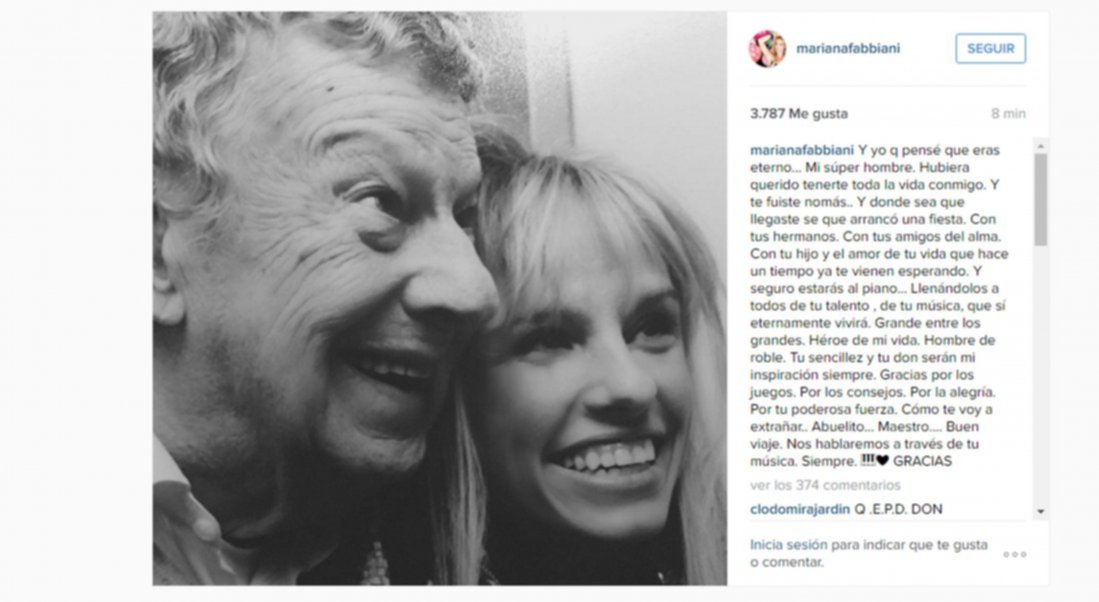Click the down arrow of comments scrollbar
This screenshot has height=602, width=1099.
click(1041, 512)
